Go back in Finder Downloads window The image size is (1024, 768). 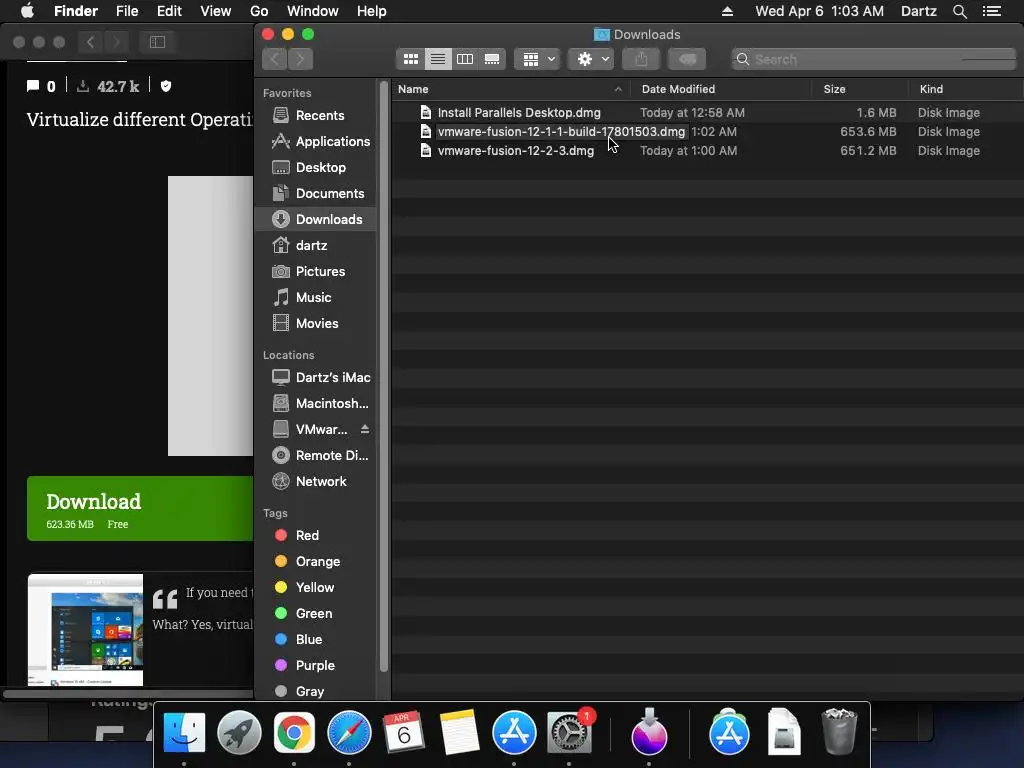point(275,59)
